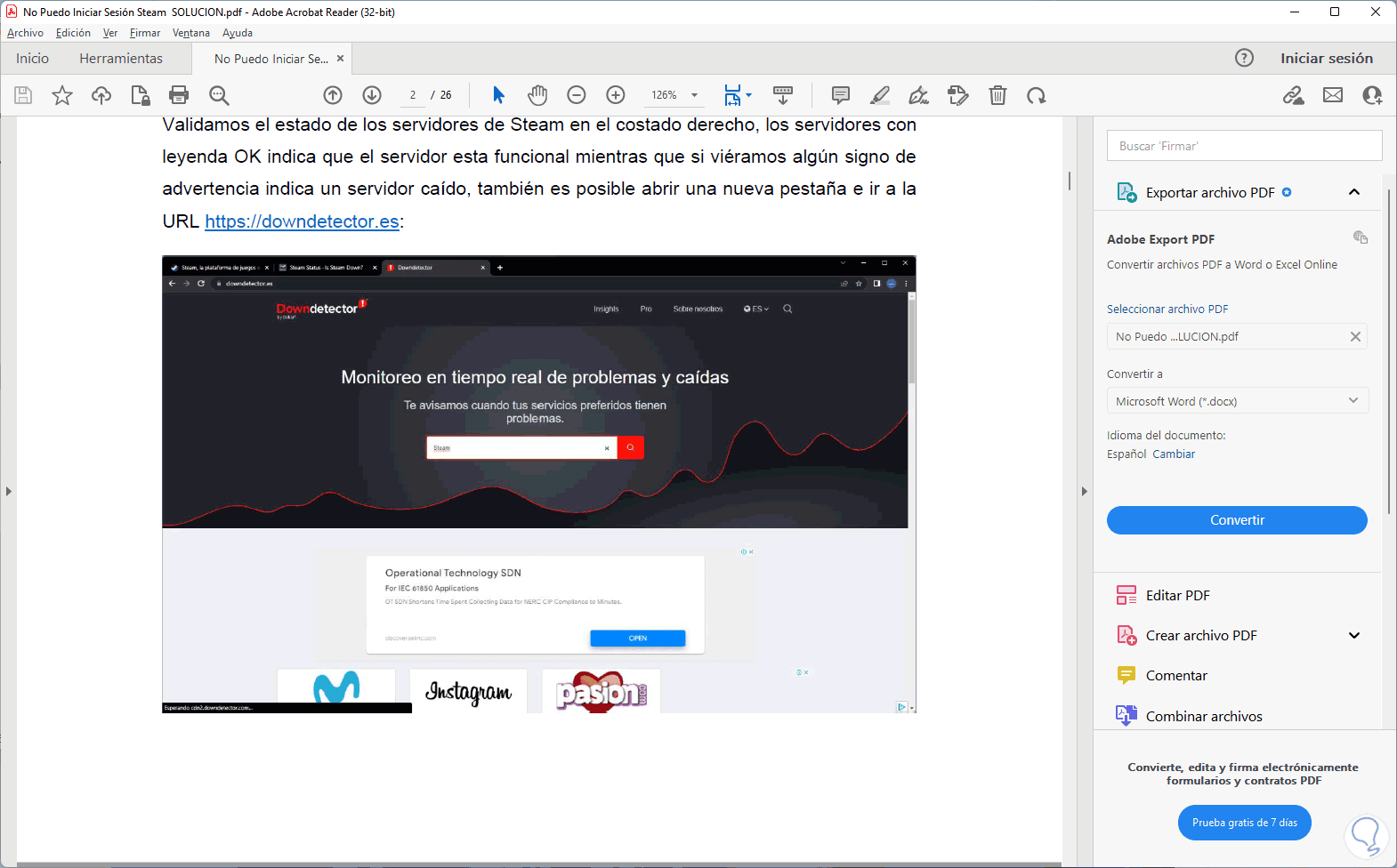Print the document with the printer icon
The width and height of the screenshot is (1397, 868).
pyautogui.click(x=179, y=95)
